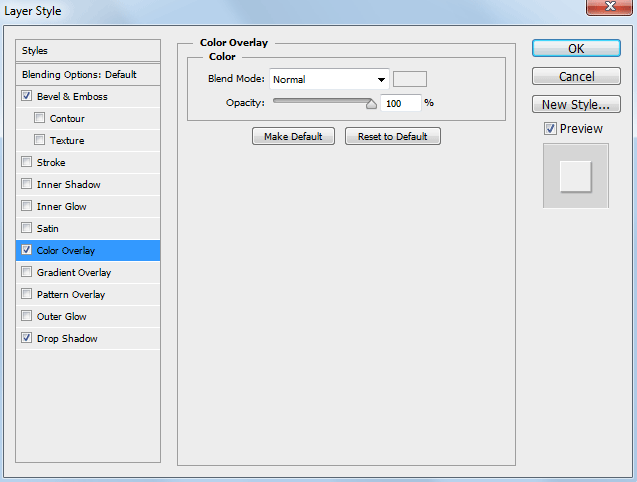Image resolution: width=637 pixels, height=482 pixels.
Task: Click the New Style... button
Action: (576, 104)
